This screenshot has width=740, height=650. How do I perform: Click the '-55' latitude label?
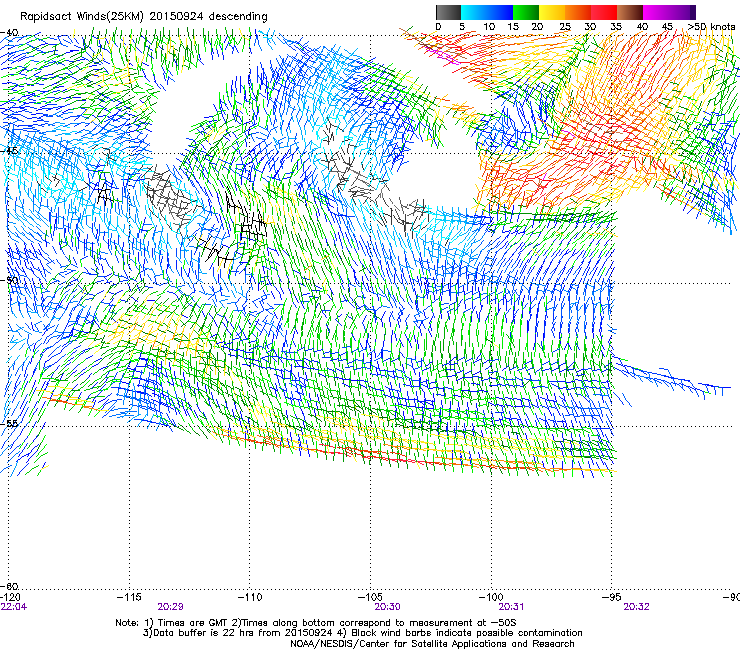[x=9, y=423]
